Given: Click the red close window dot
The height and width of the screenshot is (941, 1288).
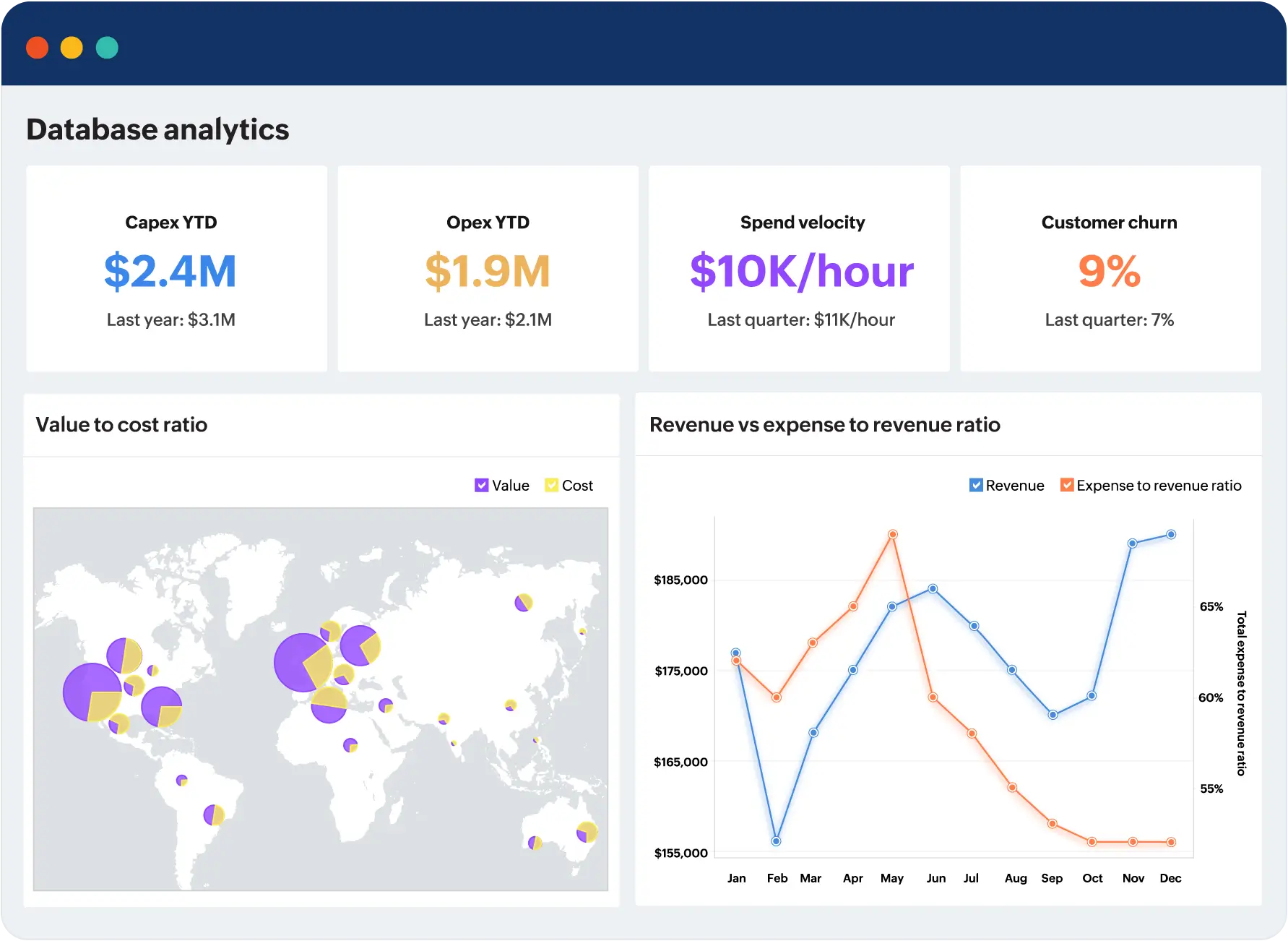Looking at the screenshot, I should (37, 48).
